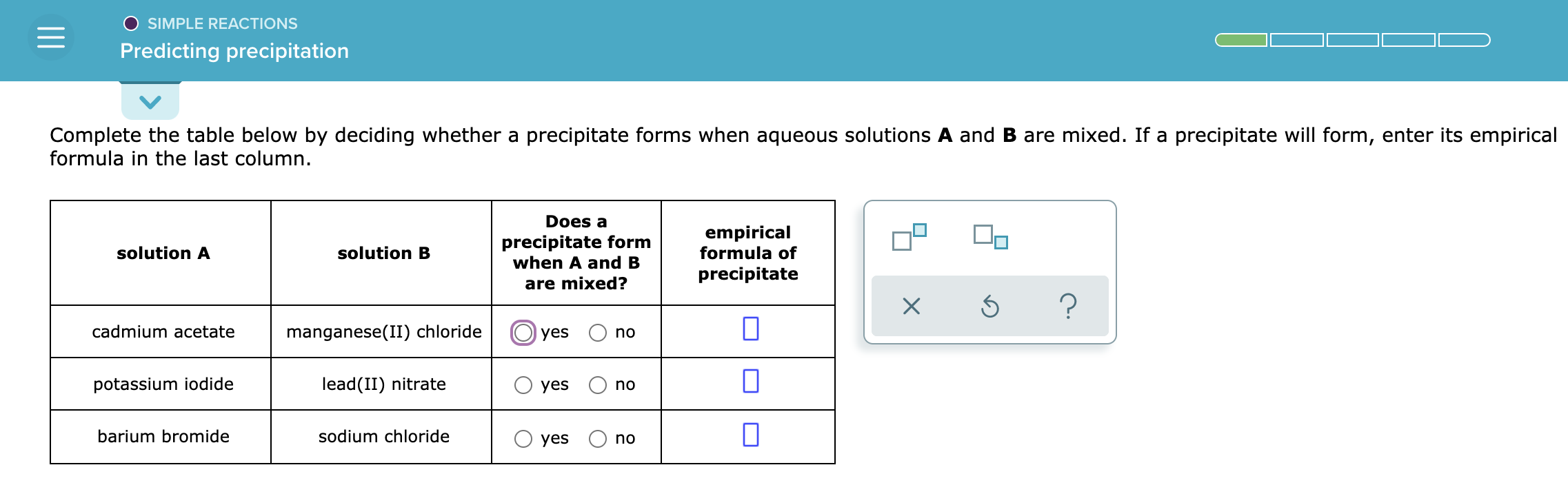Select the X clear-answer icon in the palette
The height and width of the screenshot is (485, 1568).
(911, 307)
